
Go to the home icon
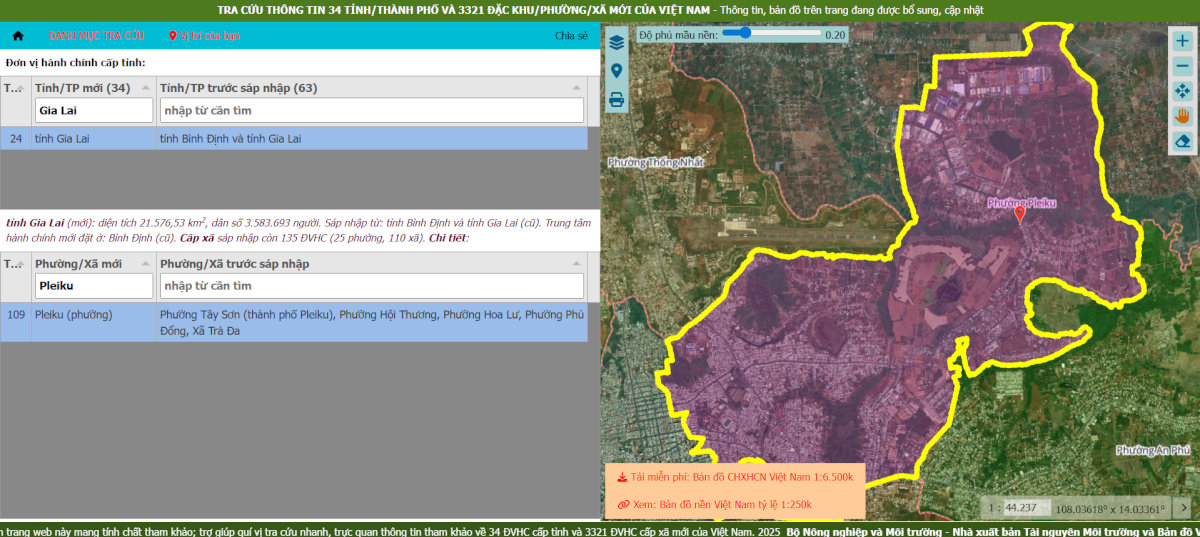(17, 36)
